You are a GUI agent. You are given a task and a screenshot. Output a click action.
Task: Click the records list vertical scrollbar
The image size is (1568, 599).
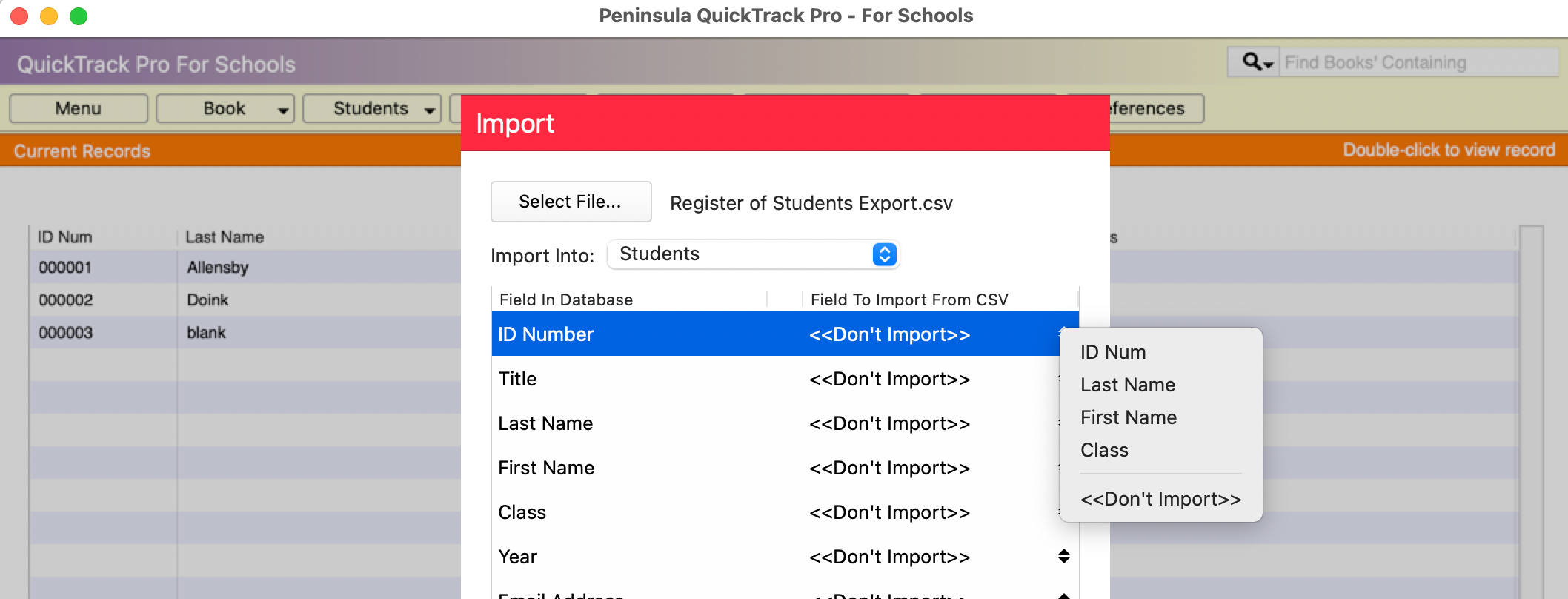tap(1531, 412)
